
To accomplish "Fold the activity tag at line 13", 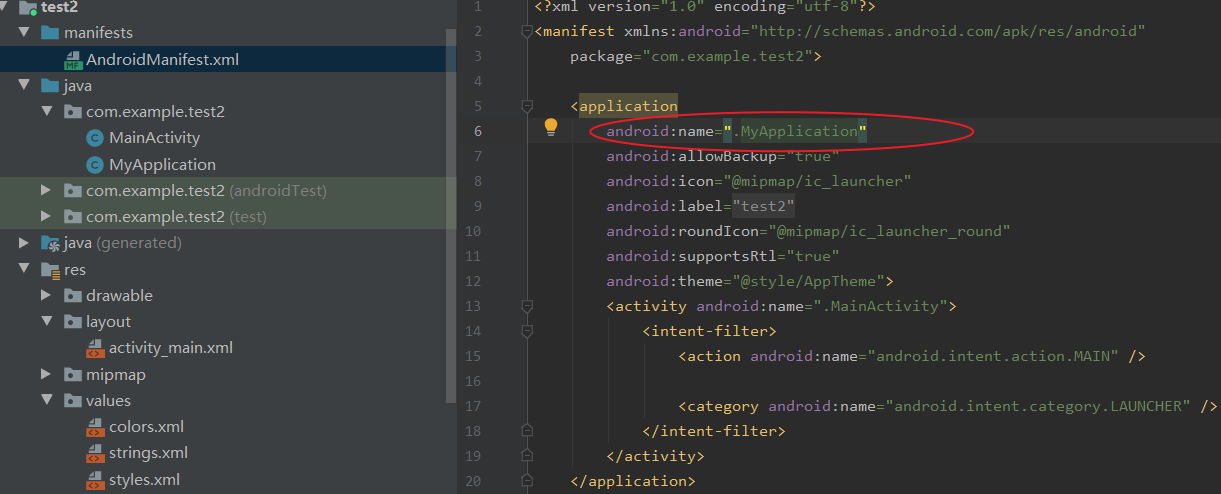I will 527,306.
